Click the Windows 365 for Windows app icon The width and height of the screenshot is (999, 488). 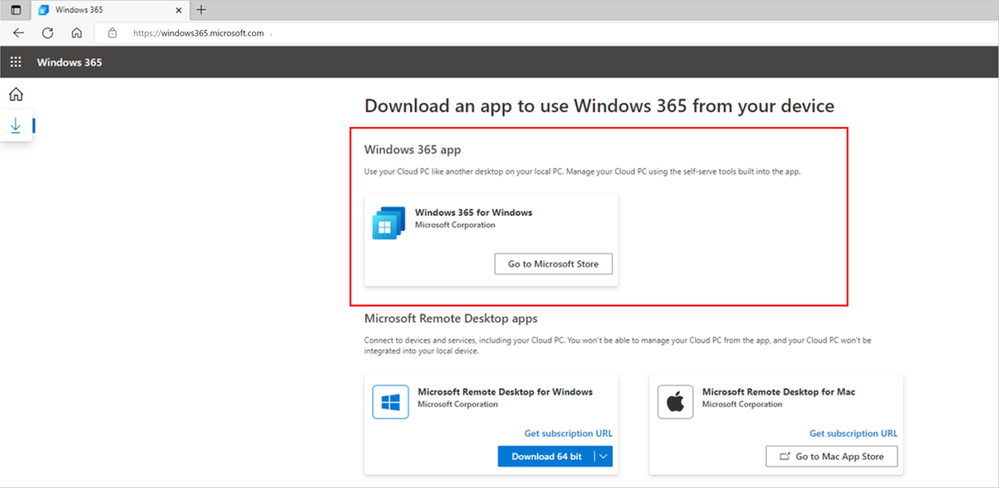coord(389,223)
